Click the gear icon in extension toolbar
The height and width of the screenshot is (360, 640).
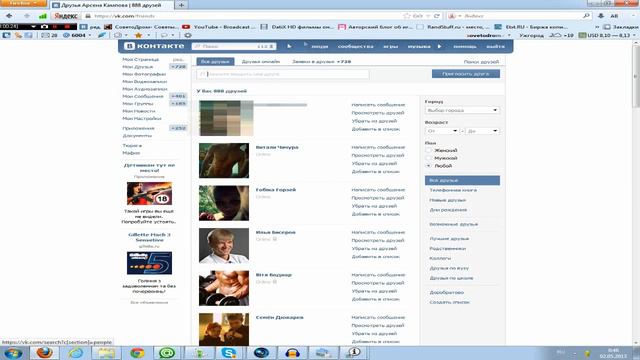point(188,36)
